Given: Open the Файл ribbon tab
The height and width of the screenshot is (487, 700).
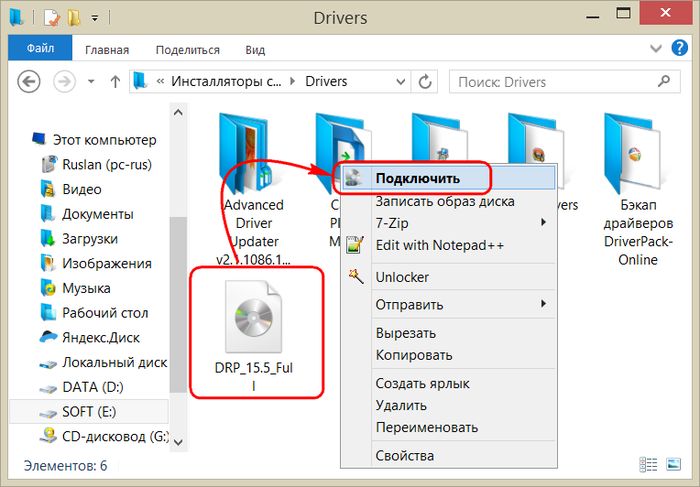Looking at the screenshot, I should (x=41, y=49).
